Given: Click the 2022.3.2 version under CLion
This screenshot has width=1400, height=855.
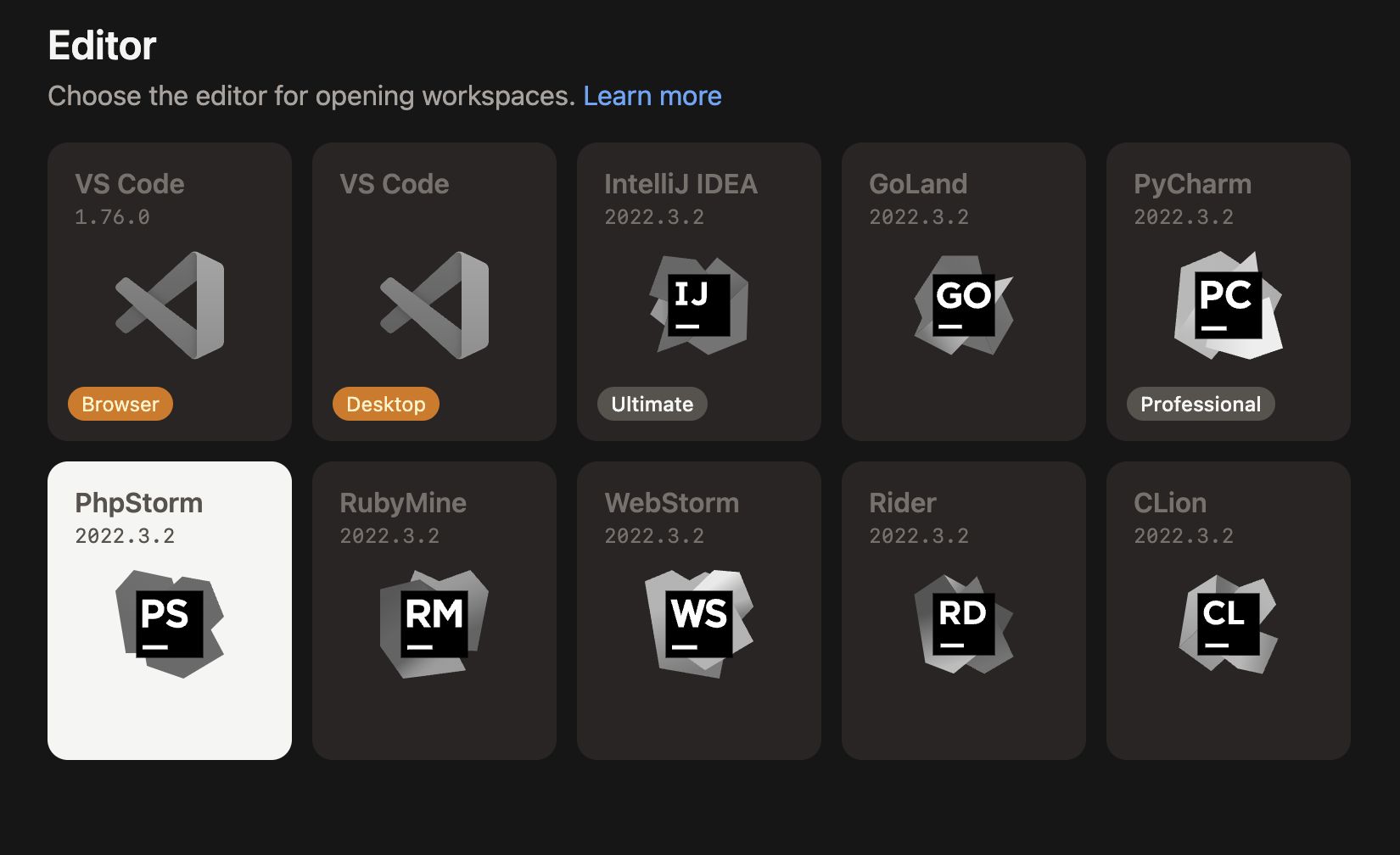Looking at the screenshot, I should pyautogui.click(x=1184, y=536).
